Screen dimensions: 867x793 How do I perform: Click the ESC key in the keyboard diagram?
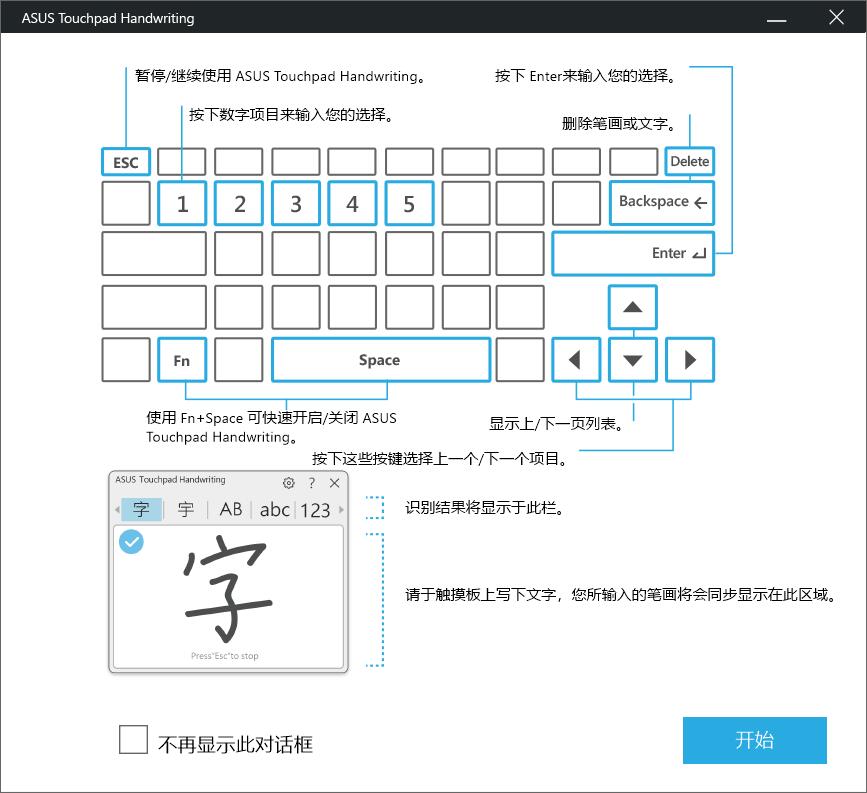126,162
